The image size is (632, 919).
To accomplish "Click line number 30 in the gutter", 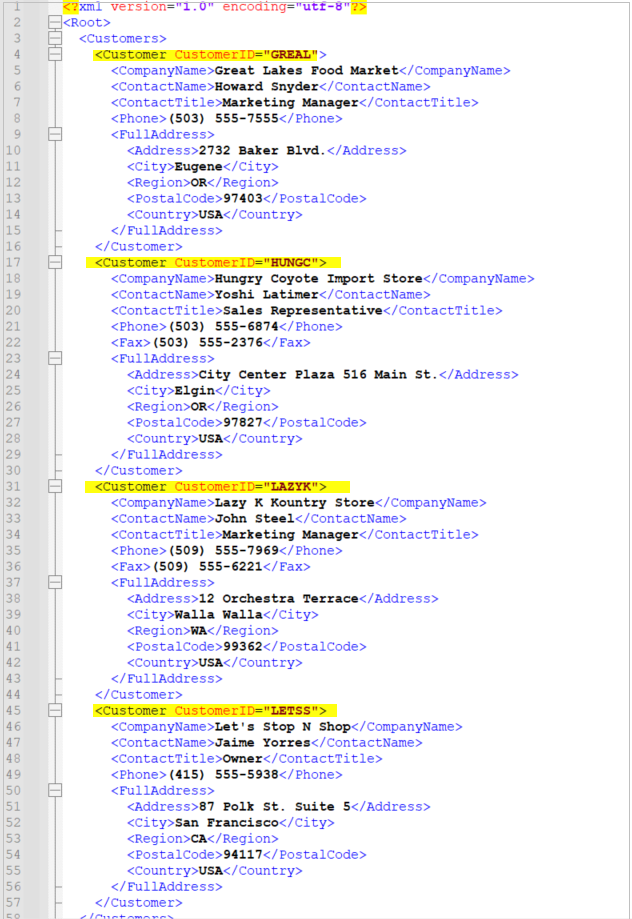I will click(14, 470).
